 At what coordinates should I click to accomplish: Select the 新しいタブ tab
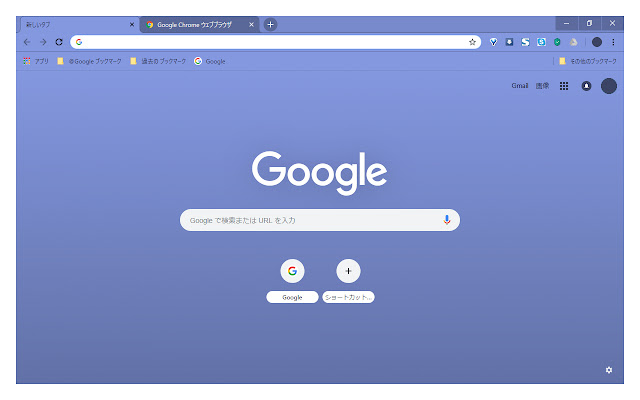pos(78,24)
